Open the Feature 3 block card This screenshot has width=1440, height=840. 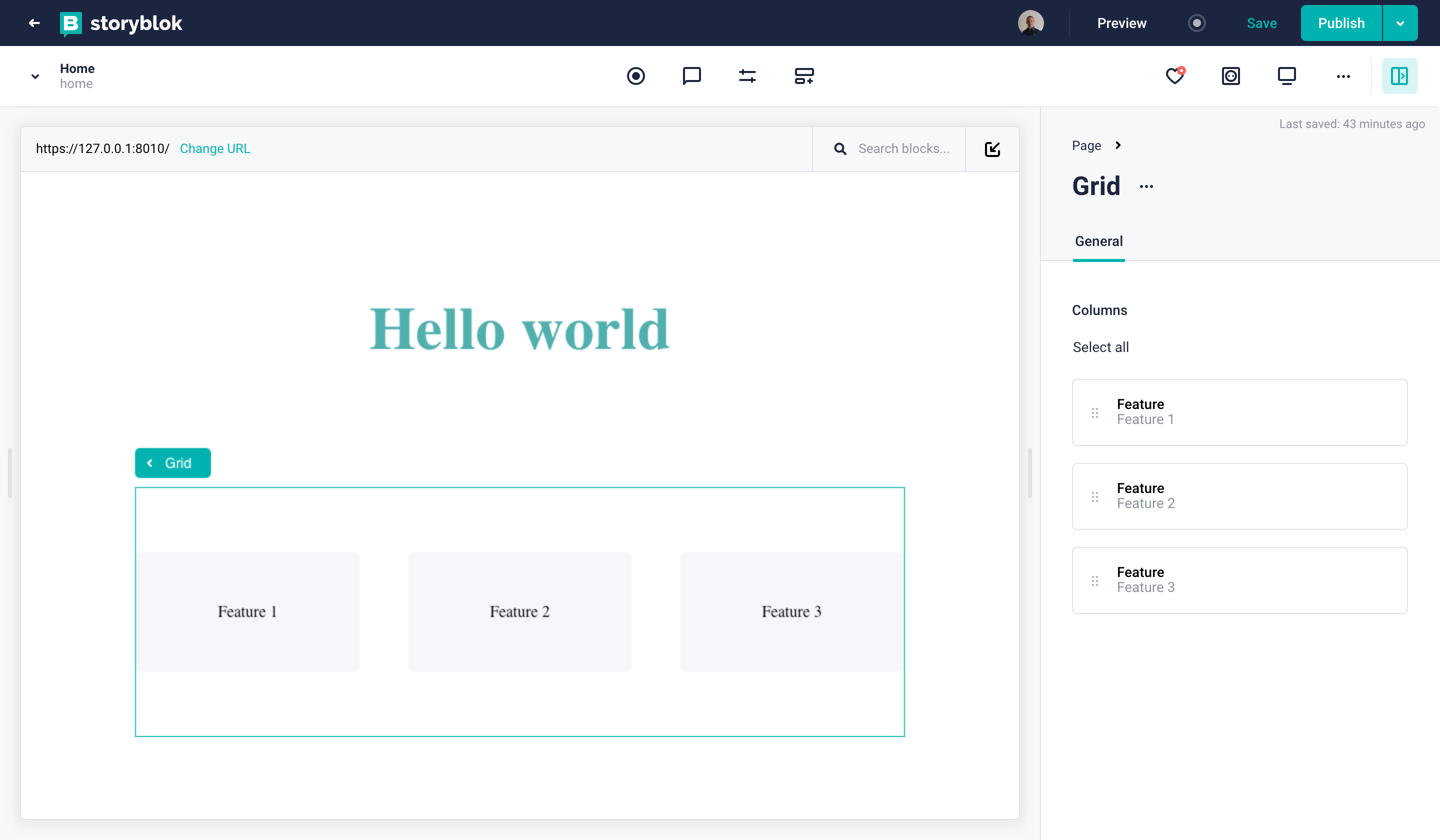pyautogui.click(x=1239, y=580)
